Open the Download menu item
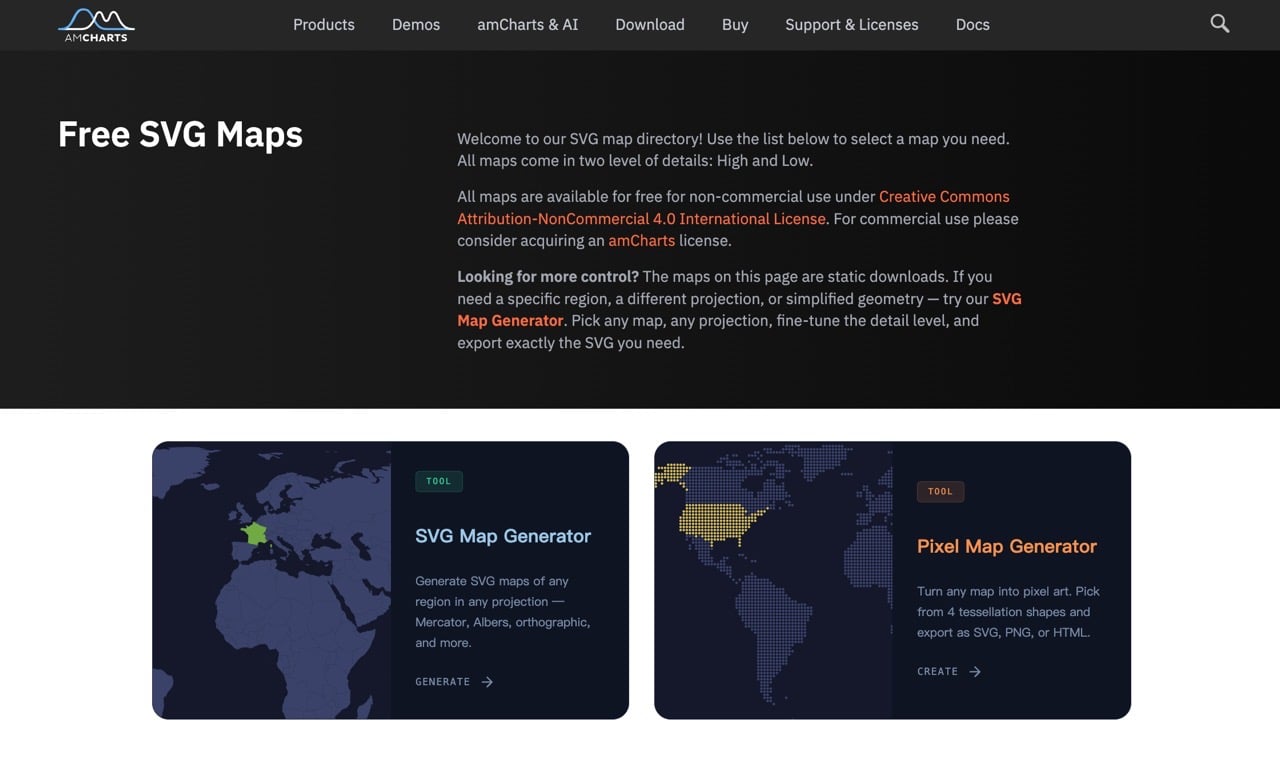This screenshot has width=1280, height=766. pyautogui.click(x=650, y=25)
